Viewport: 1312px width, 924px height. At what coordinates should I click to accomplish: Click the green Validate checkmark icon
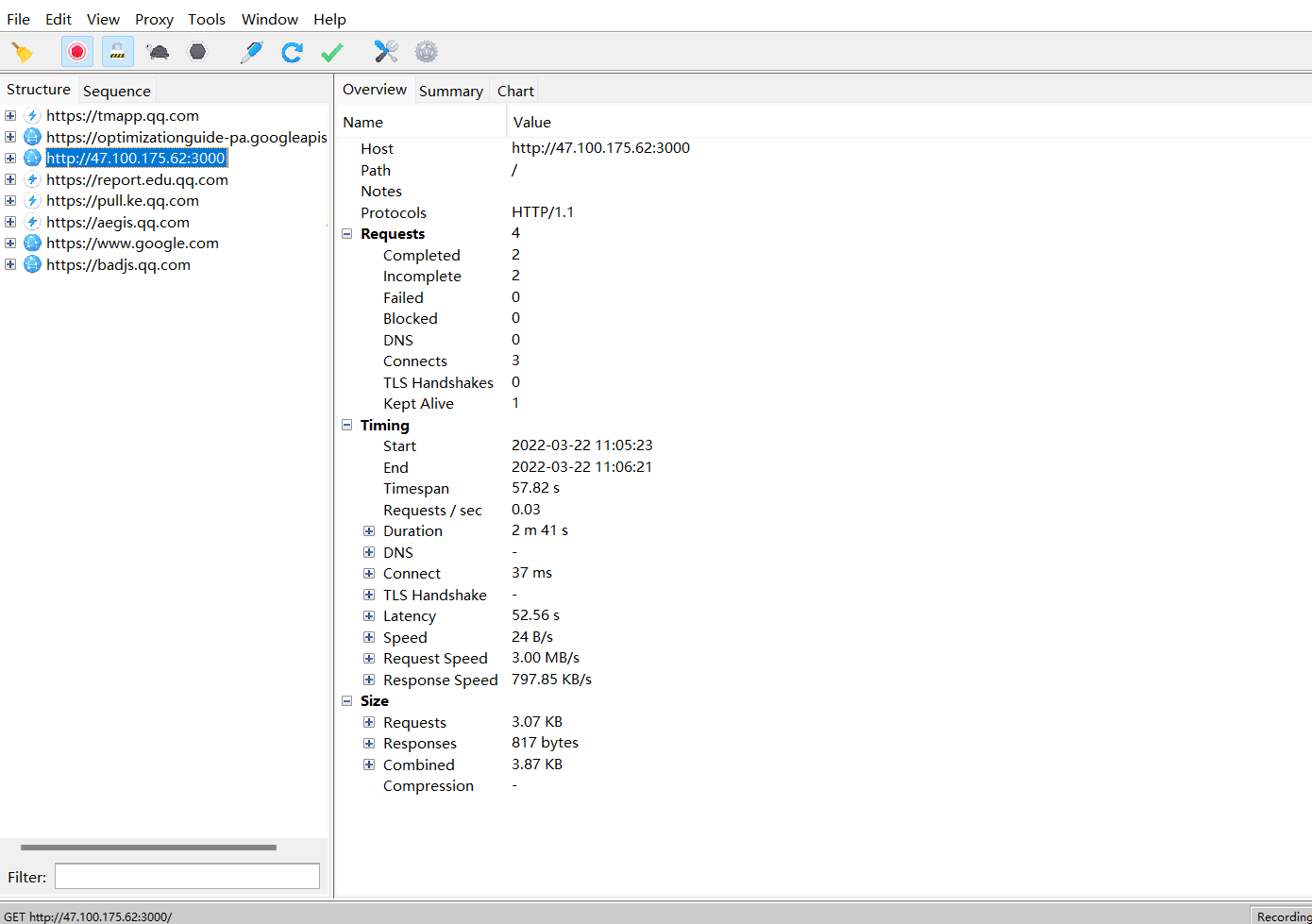[x=332, y=52]
